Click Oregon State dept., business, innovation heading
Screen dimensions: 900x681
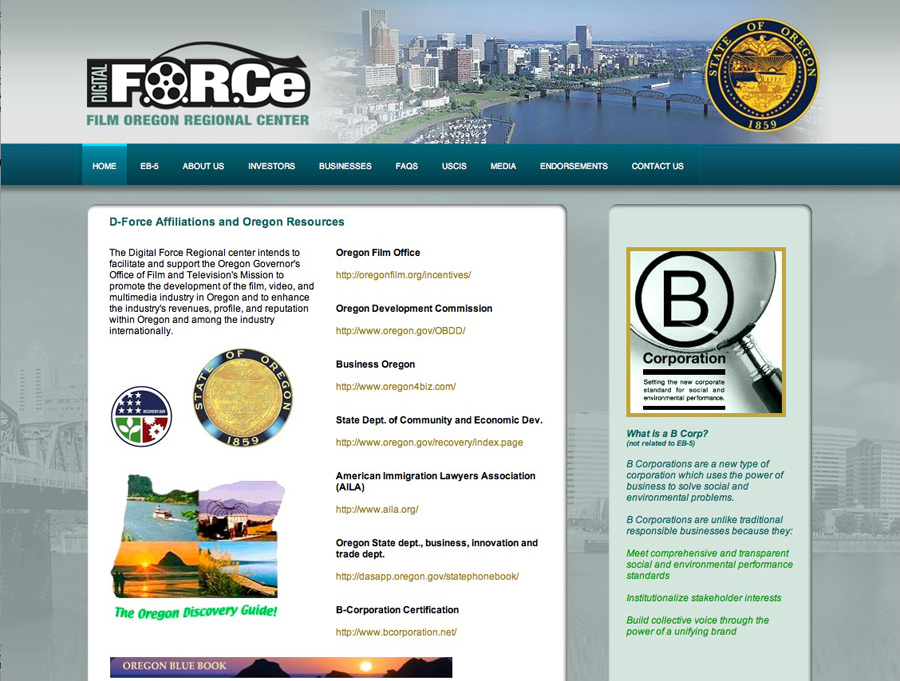coord(437,548)
